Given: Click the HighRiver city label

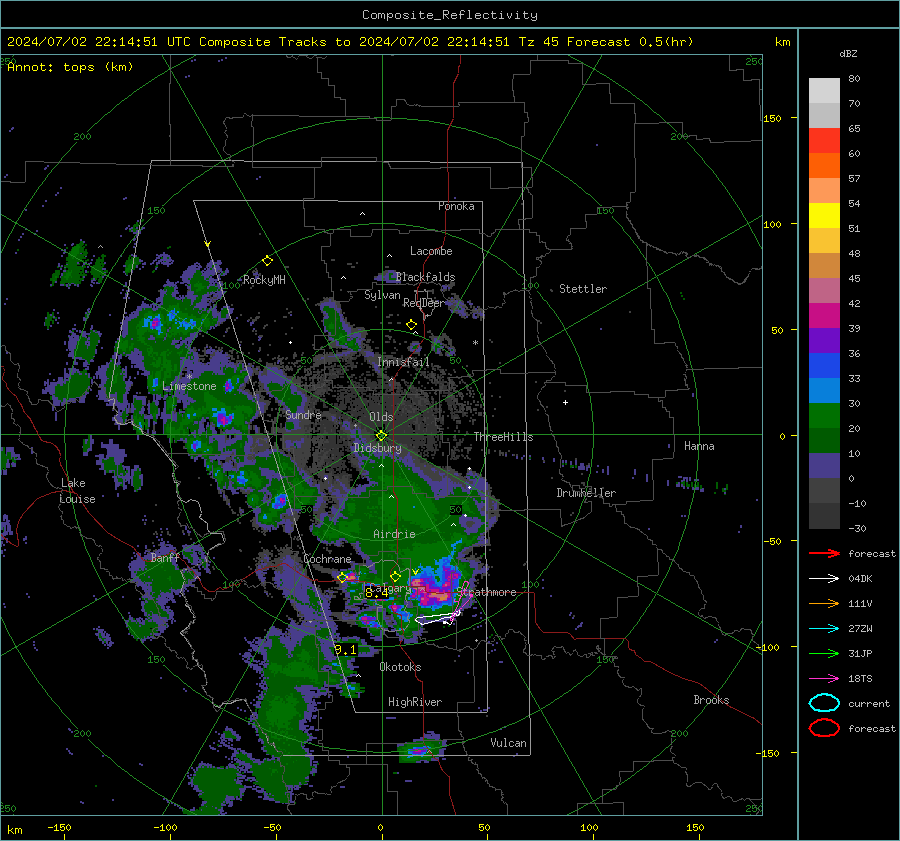Looking at the screenshot, I should tap(415, 702).
